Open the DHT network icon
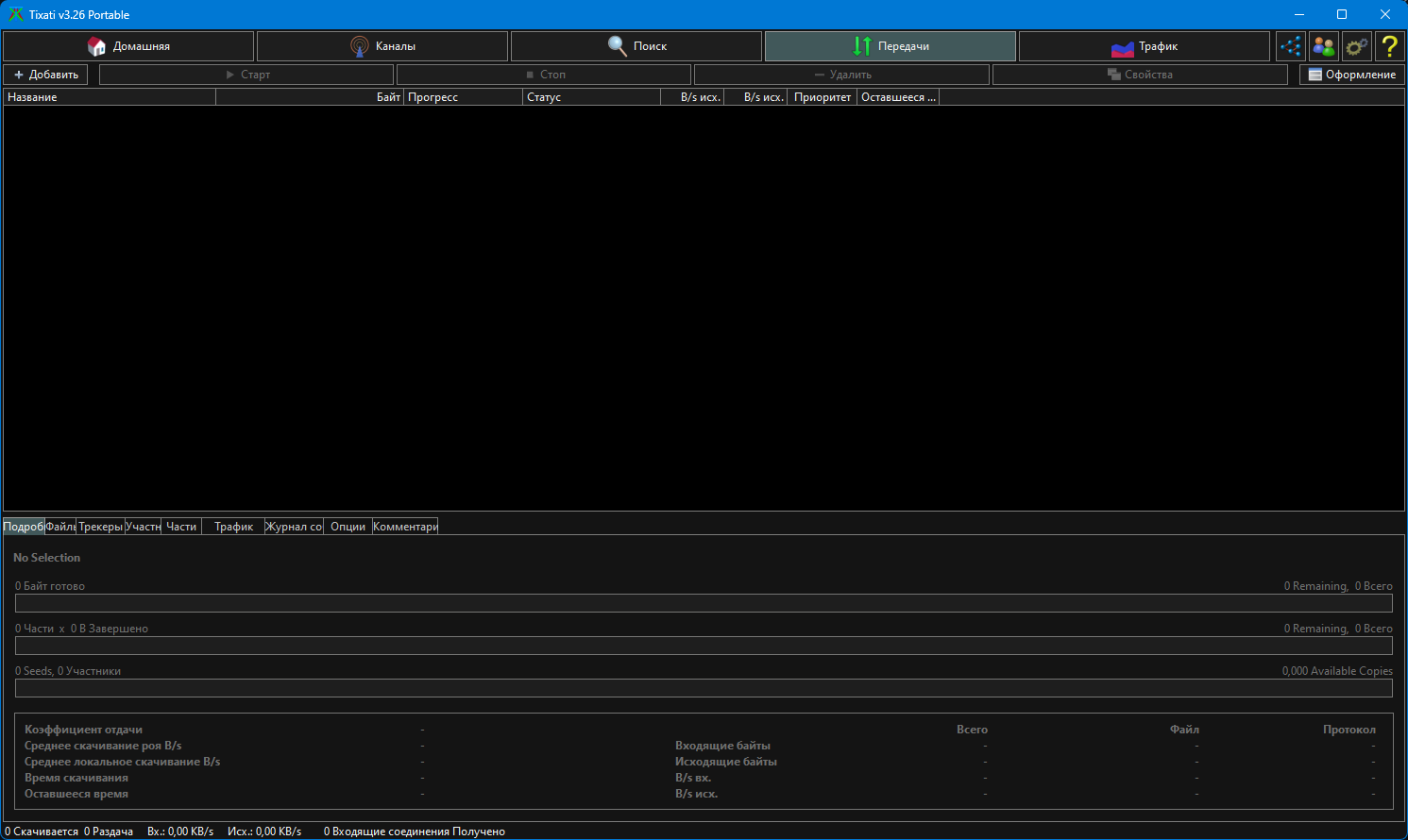This screenshot has width=1408, height=840. point(1290,46)
